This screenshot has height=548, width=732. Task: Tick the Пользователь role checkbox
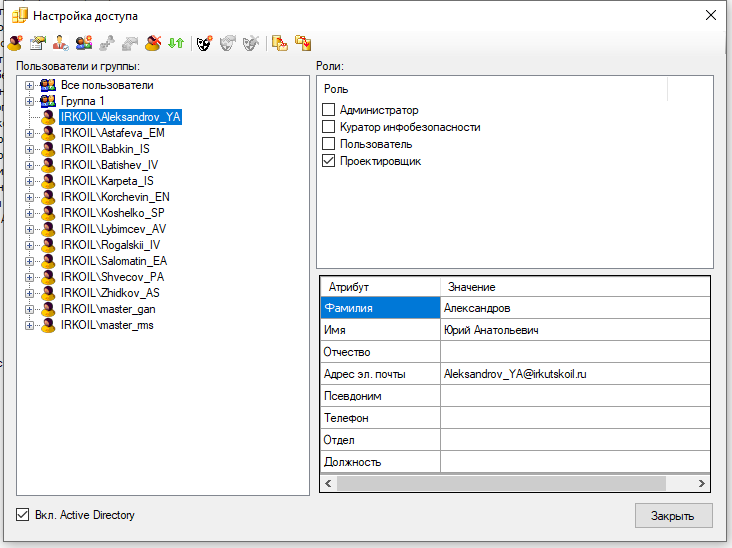[329, 144]
